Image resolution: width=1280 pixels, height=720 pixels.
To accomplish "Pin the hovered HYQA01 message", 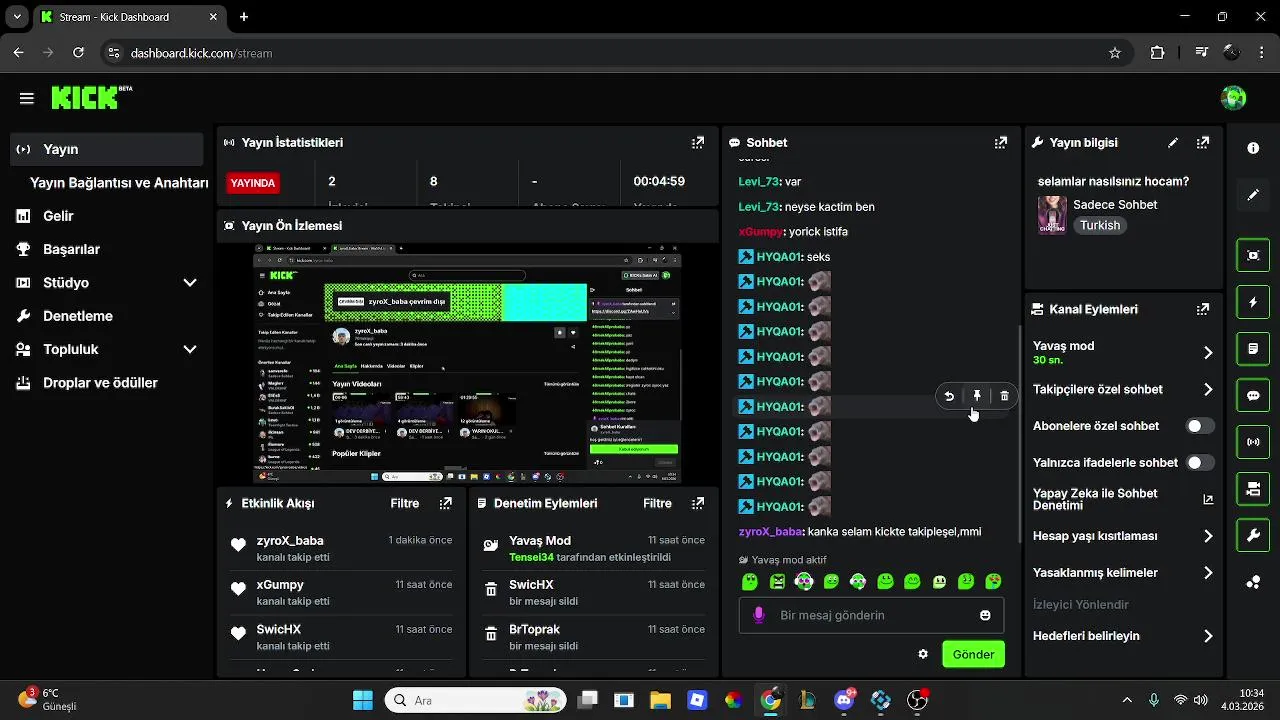I will tap(977, 396).
